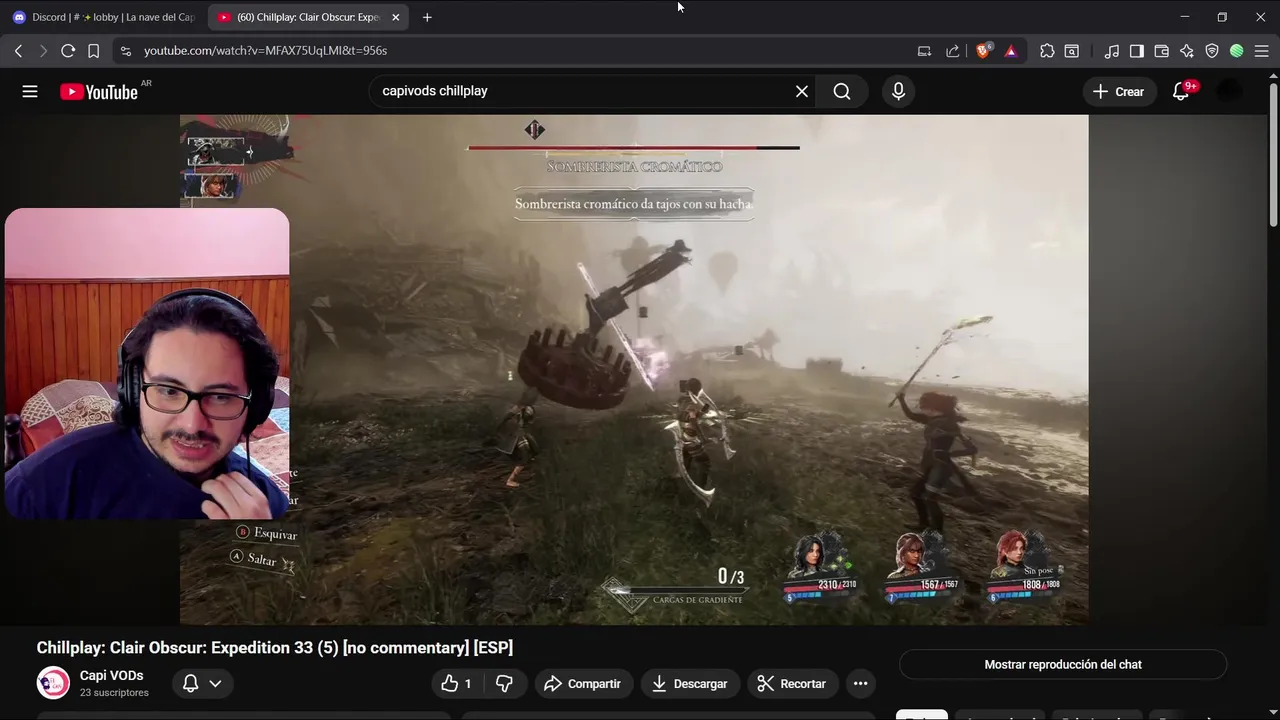
Task: Click Compartir button
Action: point(583,684)
